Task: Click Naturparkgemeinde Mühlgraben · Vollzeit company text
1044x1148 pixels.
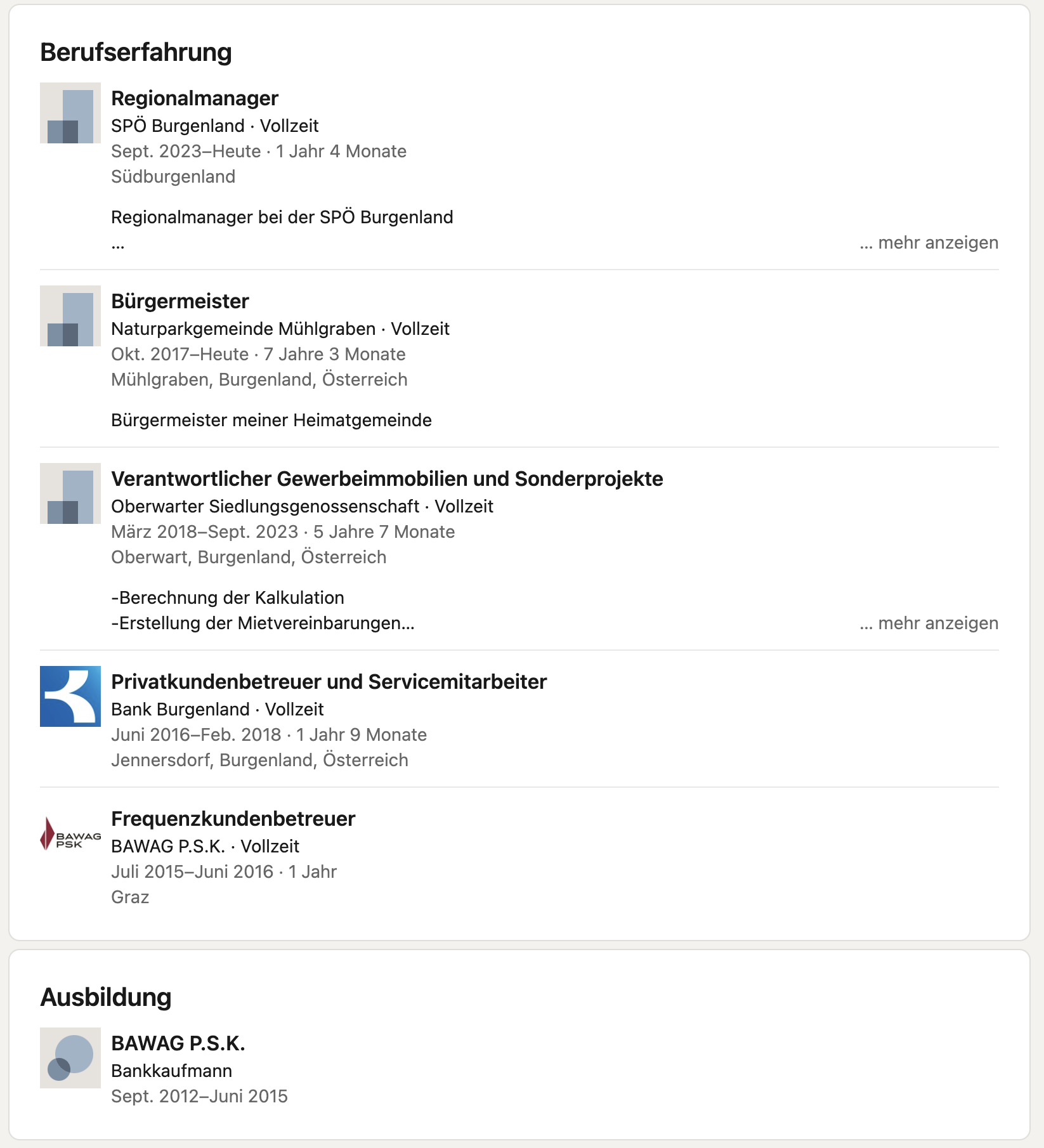Action: (280, 329)
